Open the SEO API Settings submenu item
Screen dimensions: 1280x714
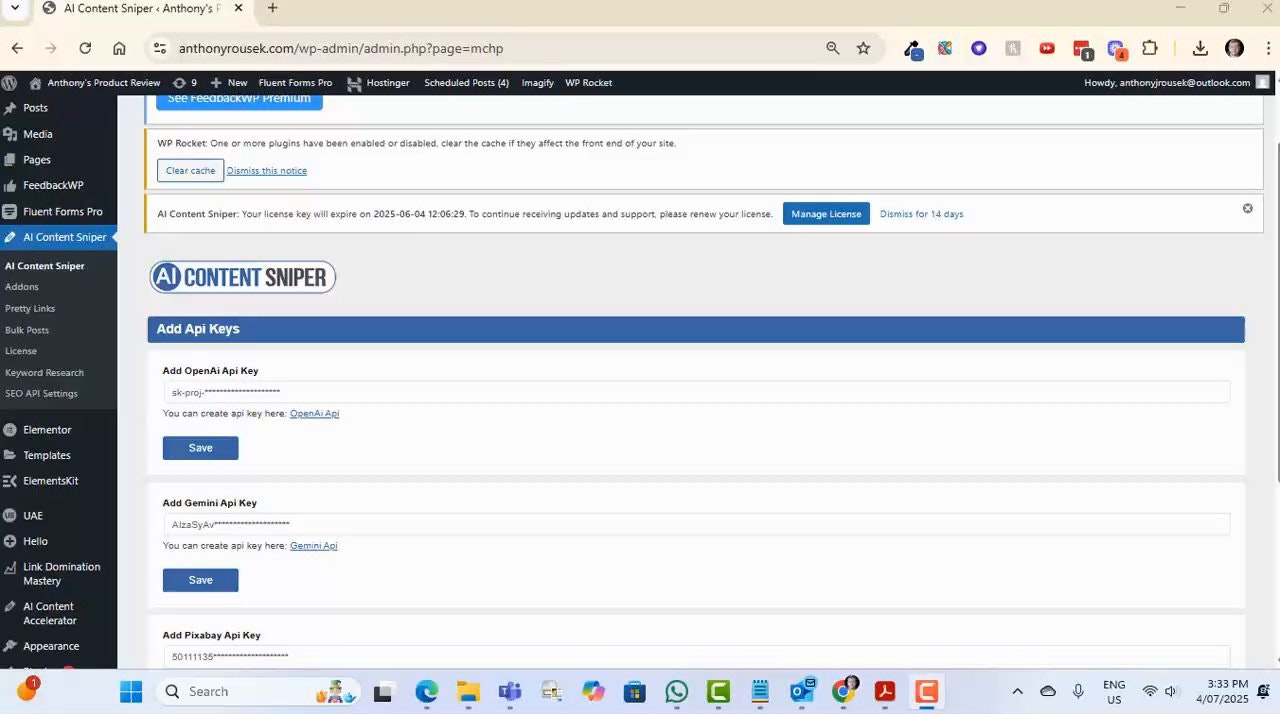point(41,394)
